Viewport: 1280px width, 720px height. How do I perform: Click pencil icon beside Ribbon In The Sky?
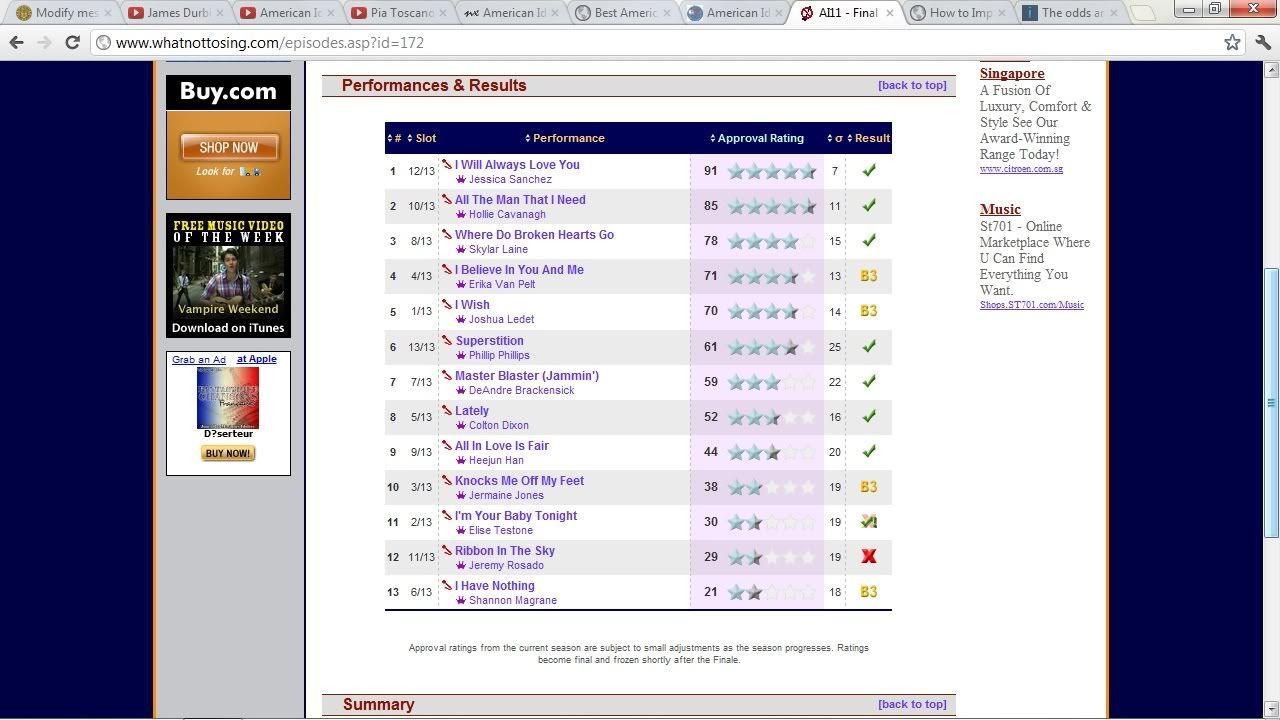[x=447, y=550]
